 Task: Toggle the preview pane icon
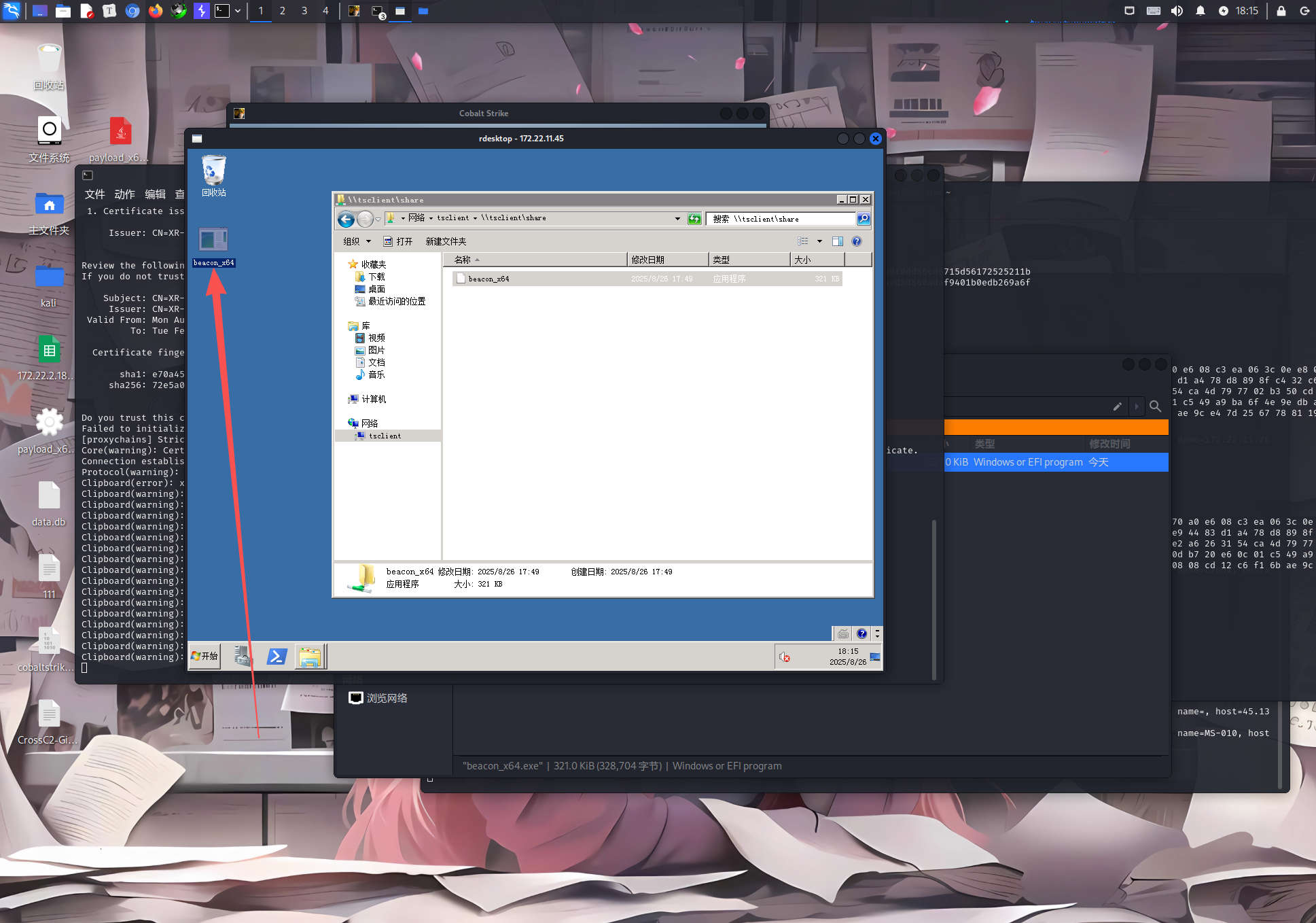coord(837,241)
